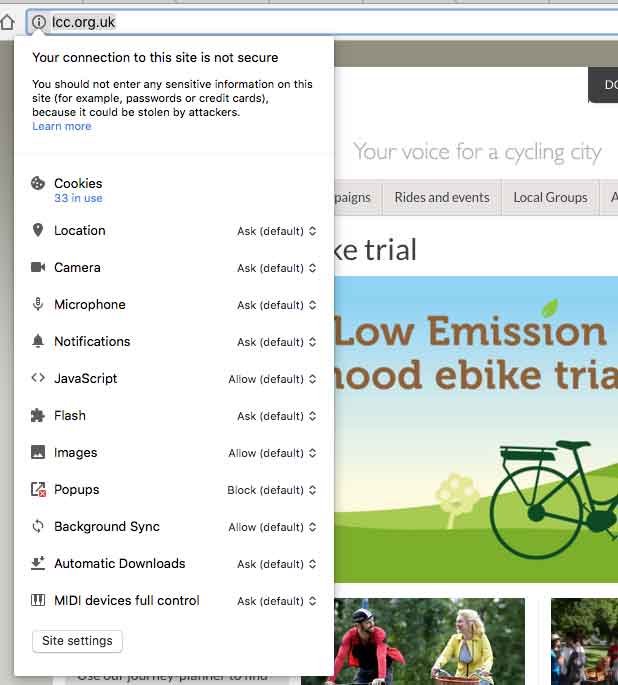Open the Location permission dropdown
Viewport: 618px width, 685px height.
point(276,231)
